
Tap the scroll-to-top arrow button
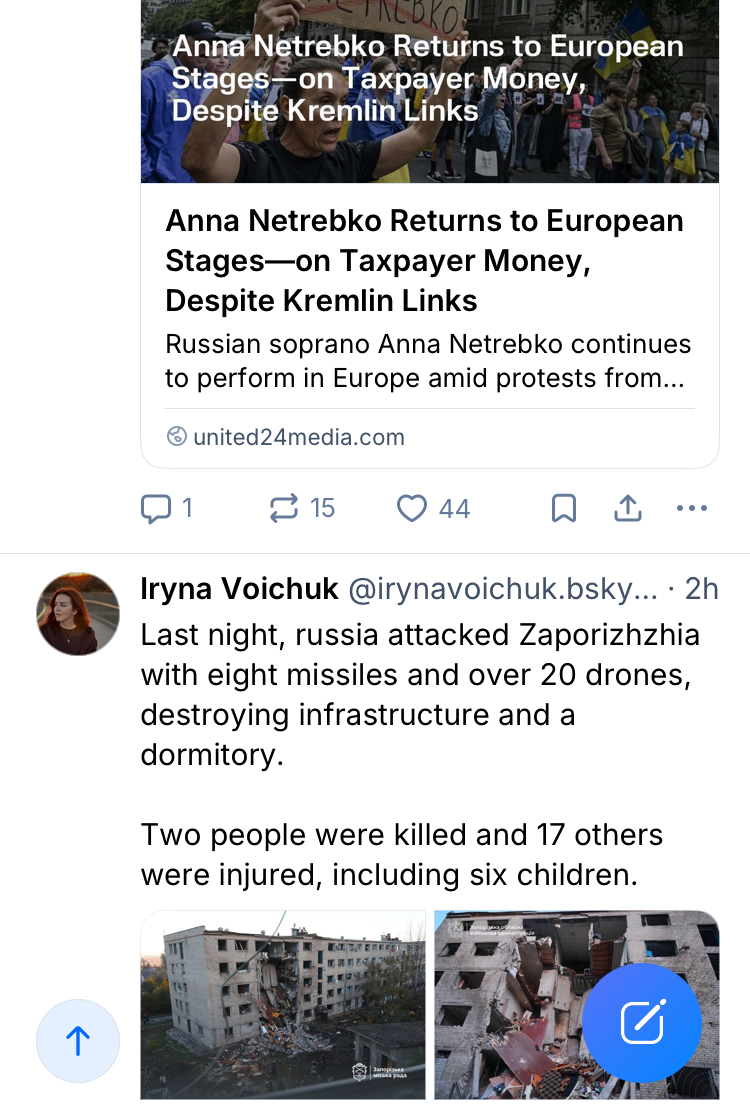[x=78, y=1041]
